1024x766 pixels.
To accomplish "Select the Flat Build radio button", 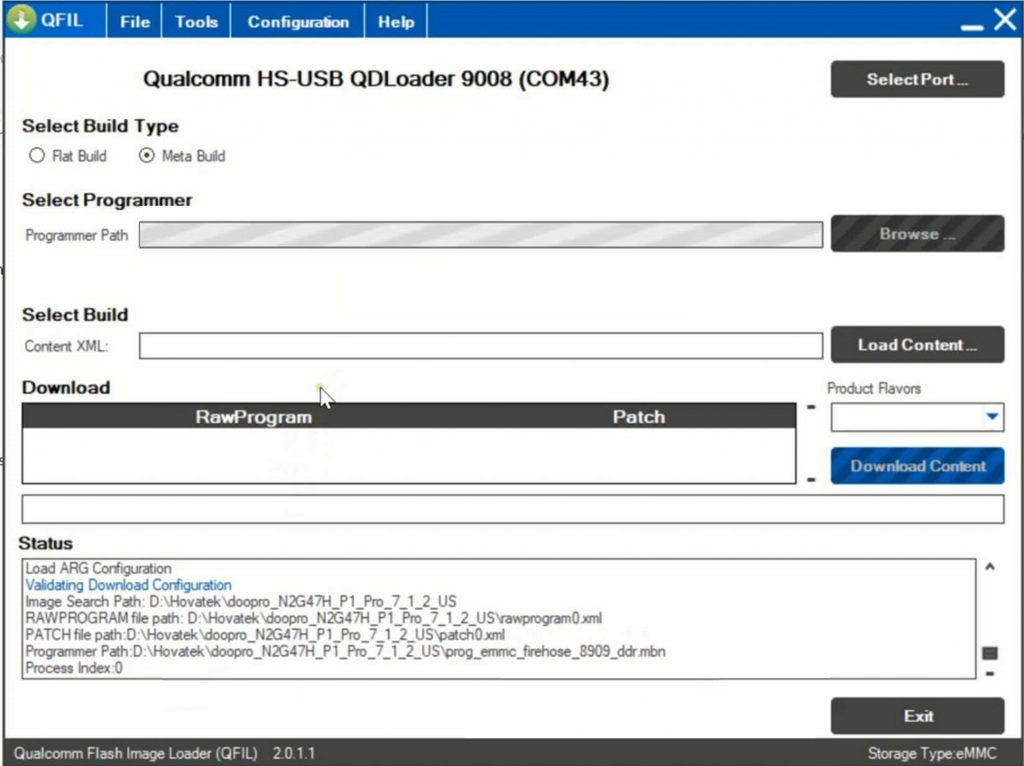I will pos(37,156).
